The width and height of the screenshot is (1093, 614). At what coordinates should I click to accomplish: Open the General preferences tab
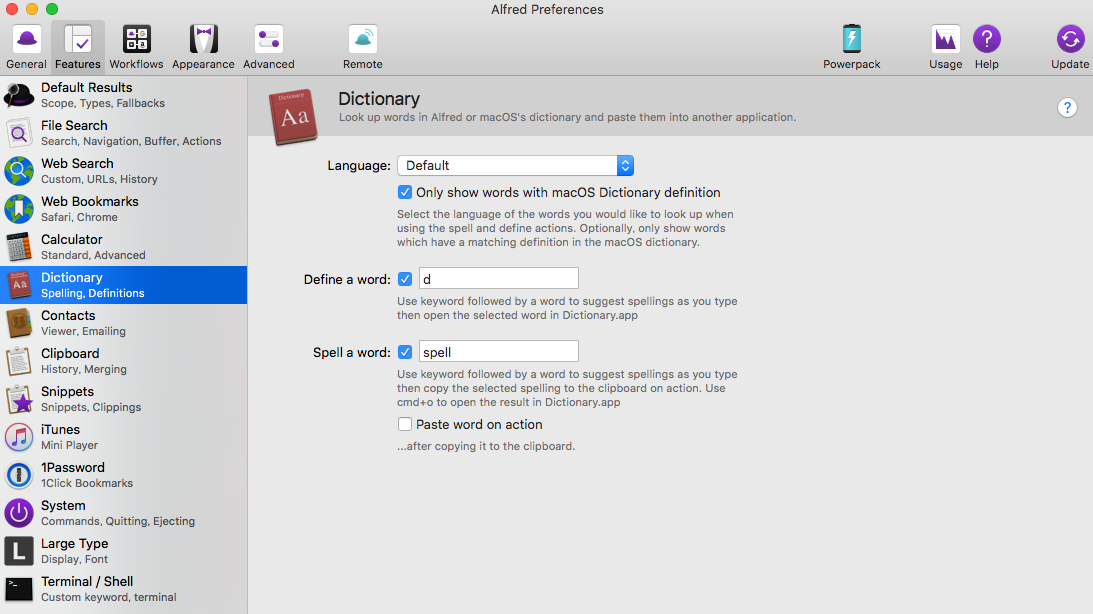pyautogui.click(x=26, y=47)
